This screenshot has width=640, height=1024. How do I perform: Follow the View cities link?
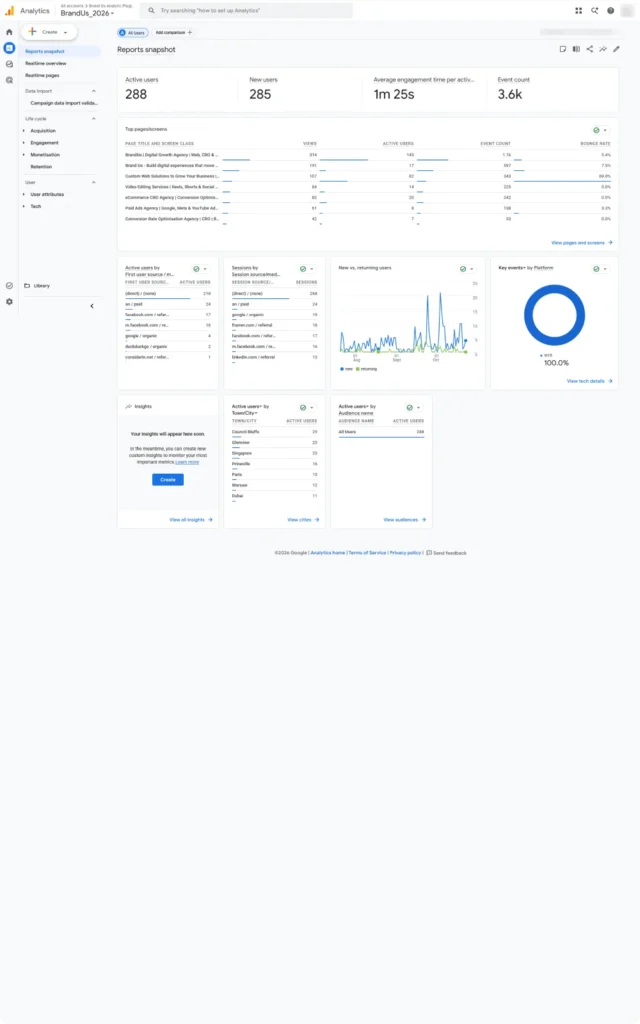tap(303, 520)
